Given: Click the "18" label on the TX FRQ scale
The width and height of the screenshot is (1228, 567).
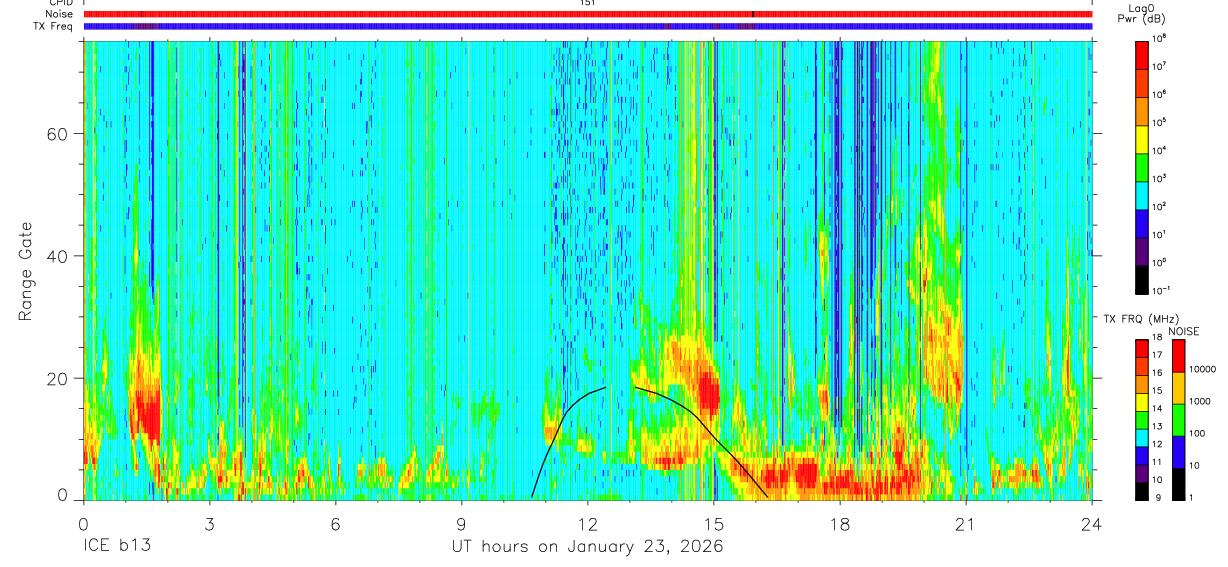Looking at the screenshot, I should [1159, 338].
